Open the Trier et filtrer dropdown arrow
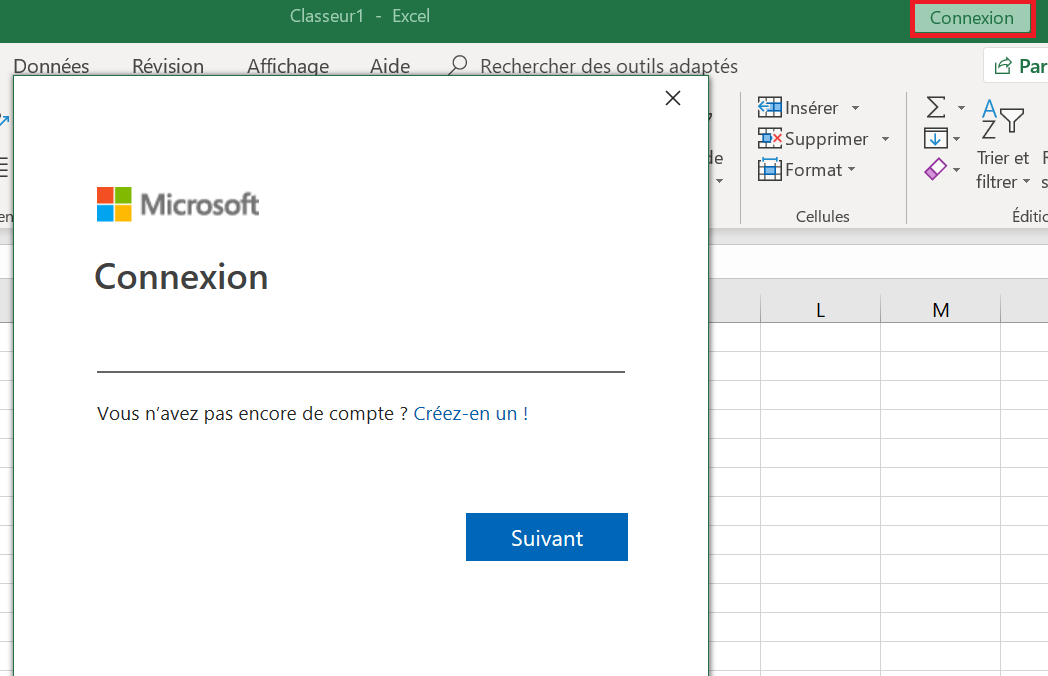This screenshot has width=1048, height=676. [1026, 181]
